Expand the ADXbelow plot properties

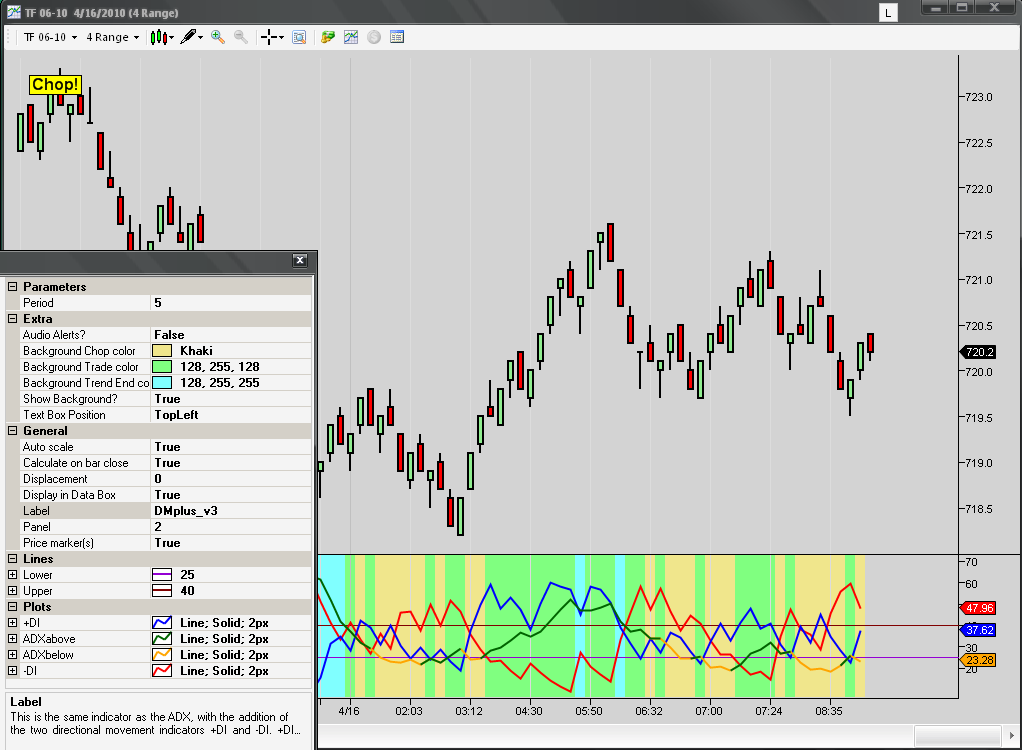pyautogui.click(x=12, y=655)
